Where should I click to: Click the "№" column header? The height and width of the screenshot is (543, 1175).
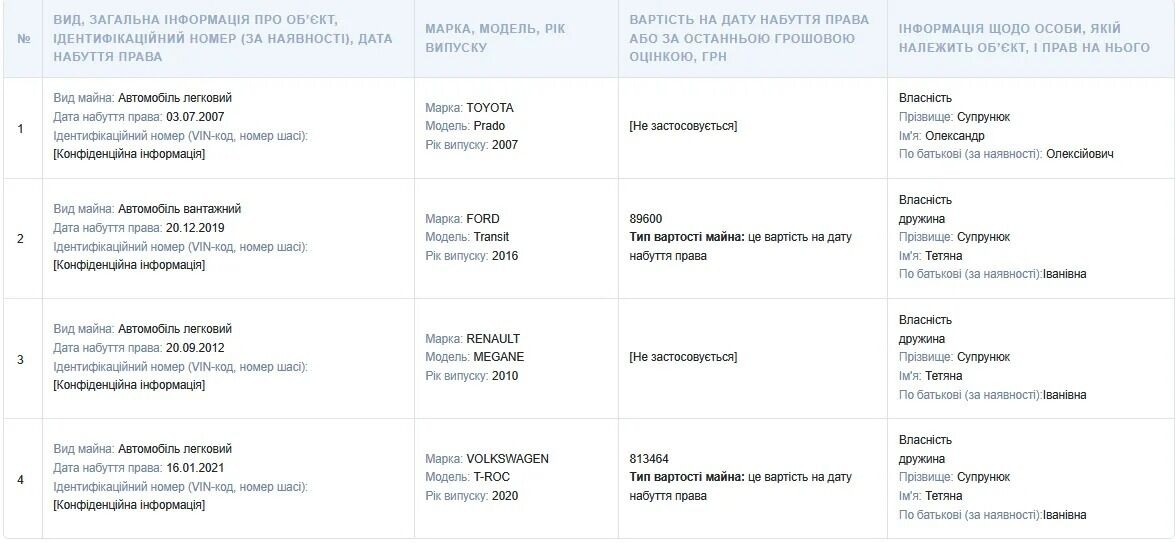click(x=23, y=39)
